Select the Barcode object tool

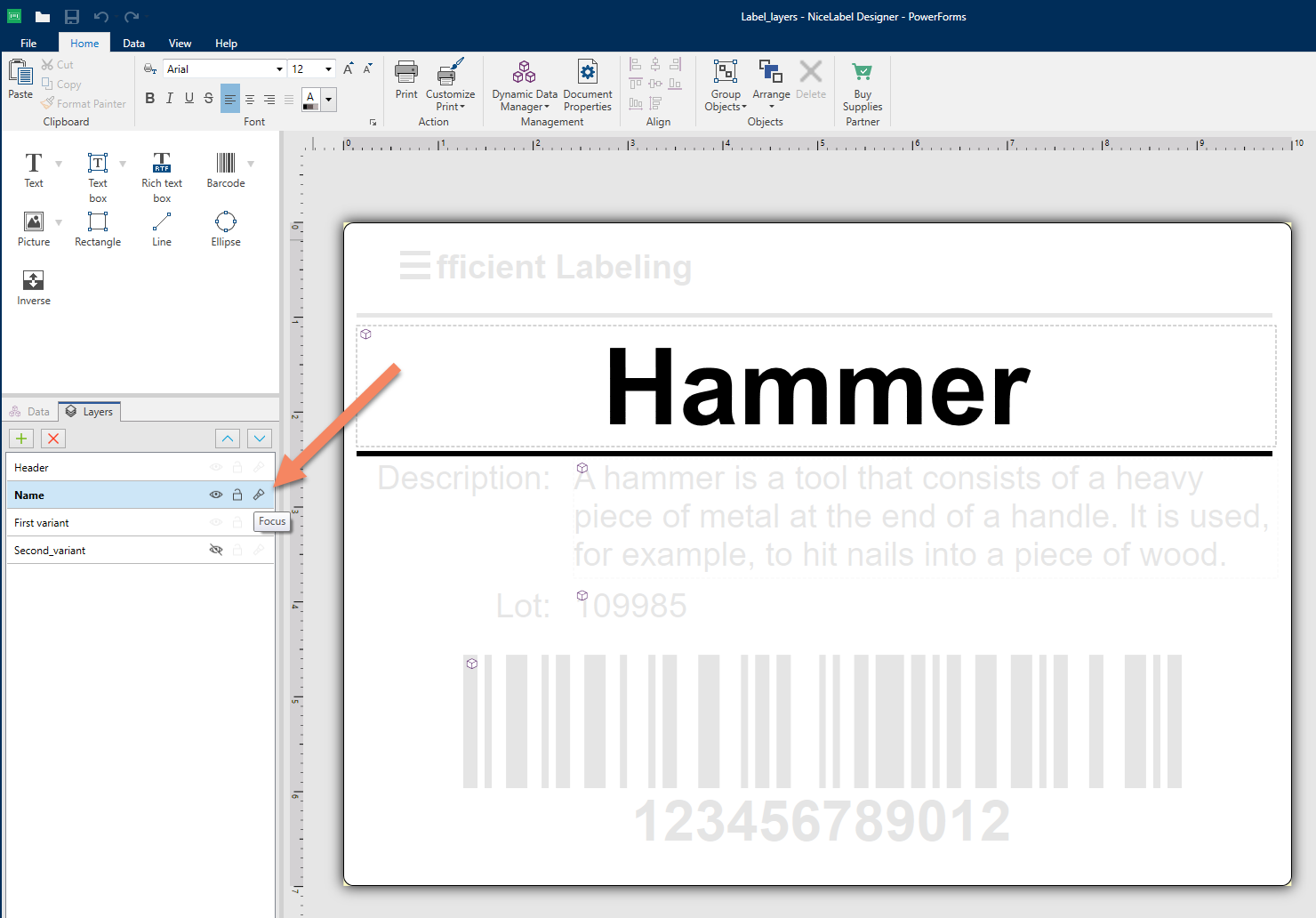coord(226,169)
